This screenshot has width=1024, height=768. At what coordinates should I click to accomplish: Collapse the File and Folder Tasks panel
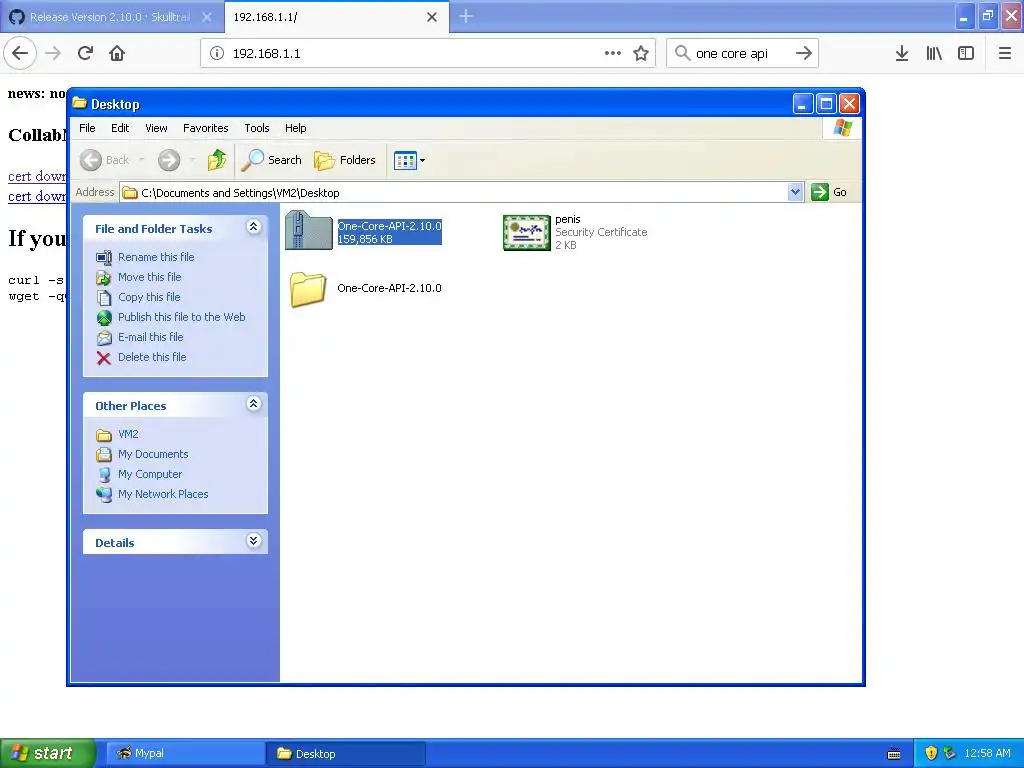[x=253, y=227]
